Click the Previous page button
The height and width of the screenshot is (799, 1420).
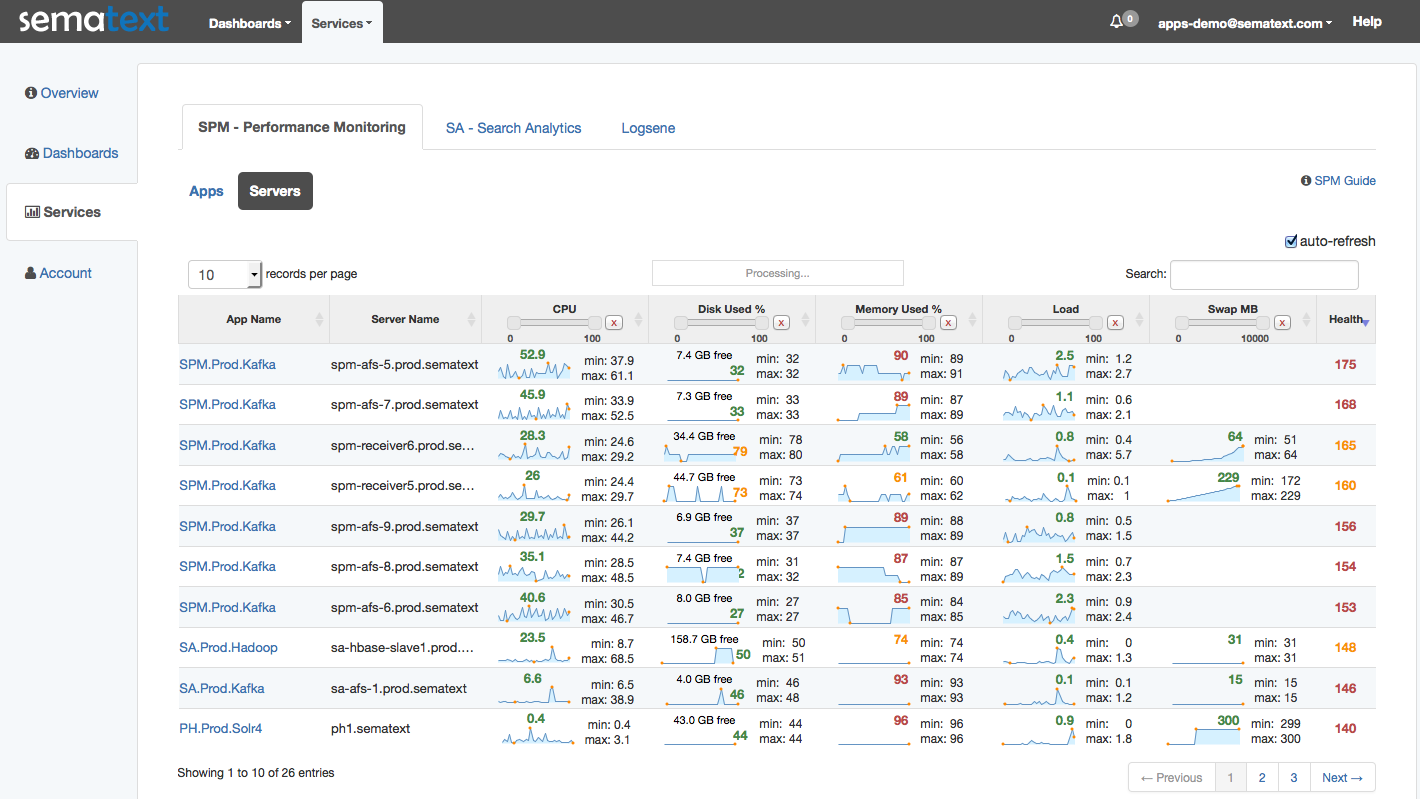pos(1172,777)
